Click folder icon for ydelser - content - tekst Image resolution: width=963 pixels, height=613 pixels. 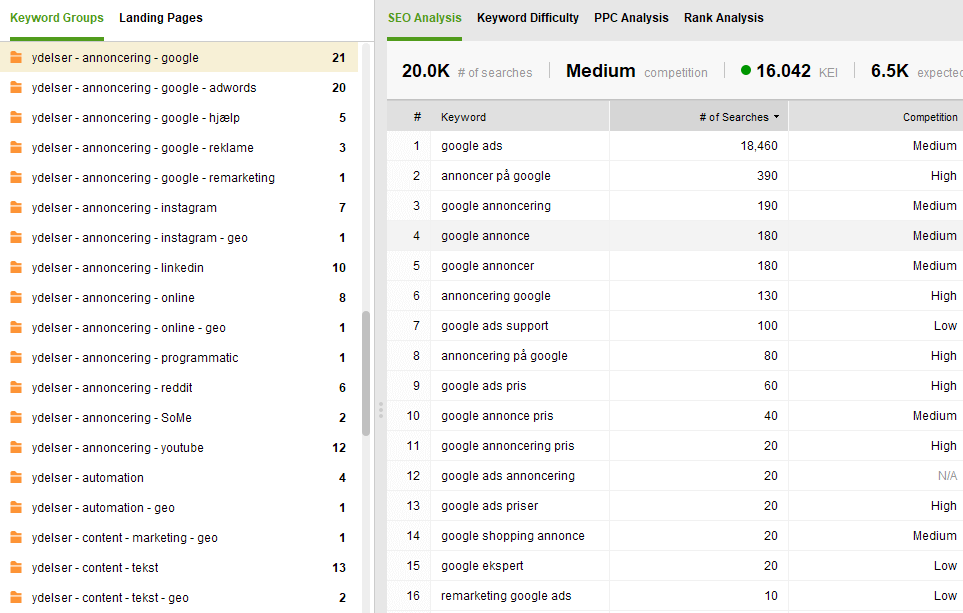pos(16,568)
